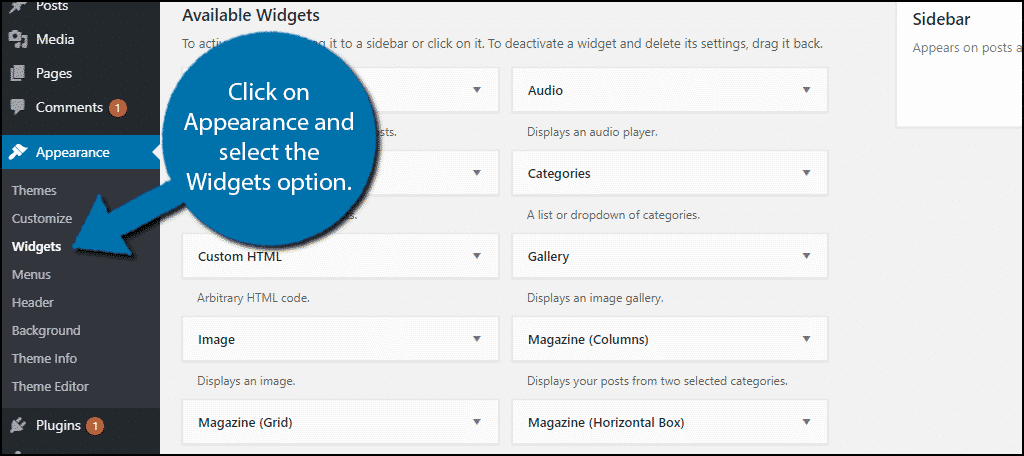Go to the Theme Editor link
Image resolution: width=1024 pixels, height=456 pixels.
click(x=50, y=386)
